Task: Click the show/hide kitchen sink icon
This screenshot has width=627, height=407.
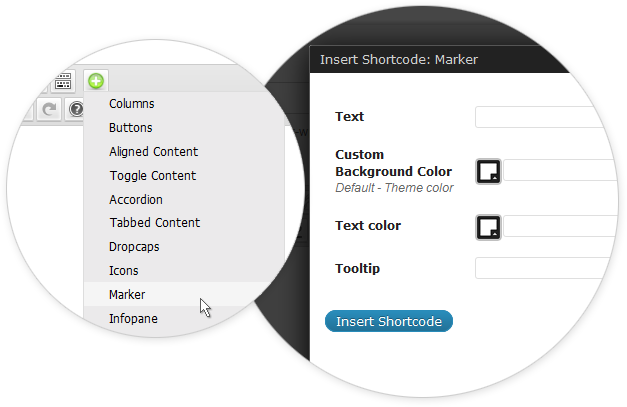Action: point(62,81)
